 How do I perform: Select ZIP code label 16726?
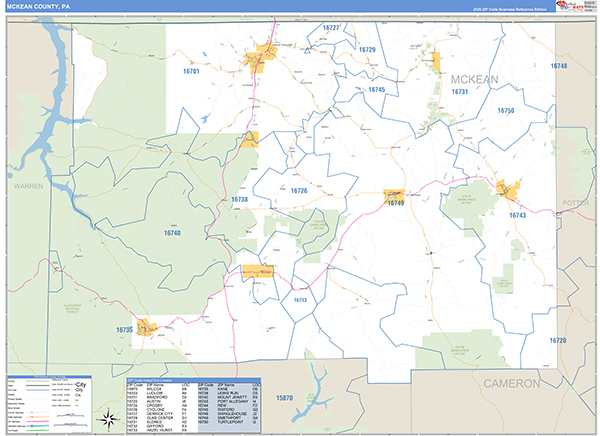298,190
